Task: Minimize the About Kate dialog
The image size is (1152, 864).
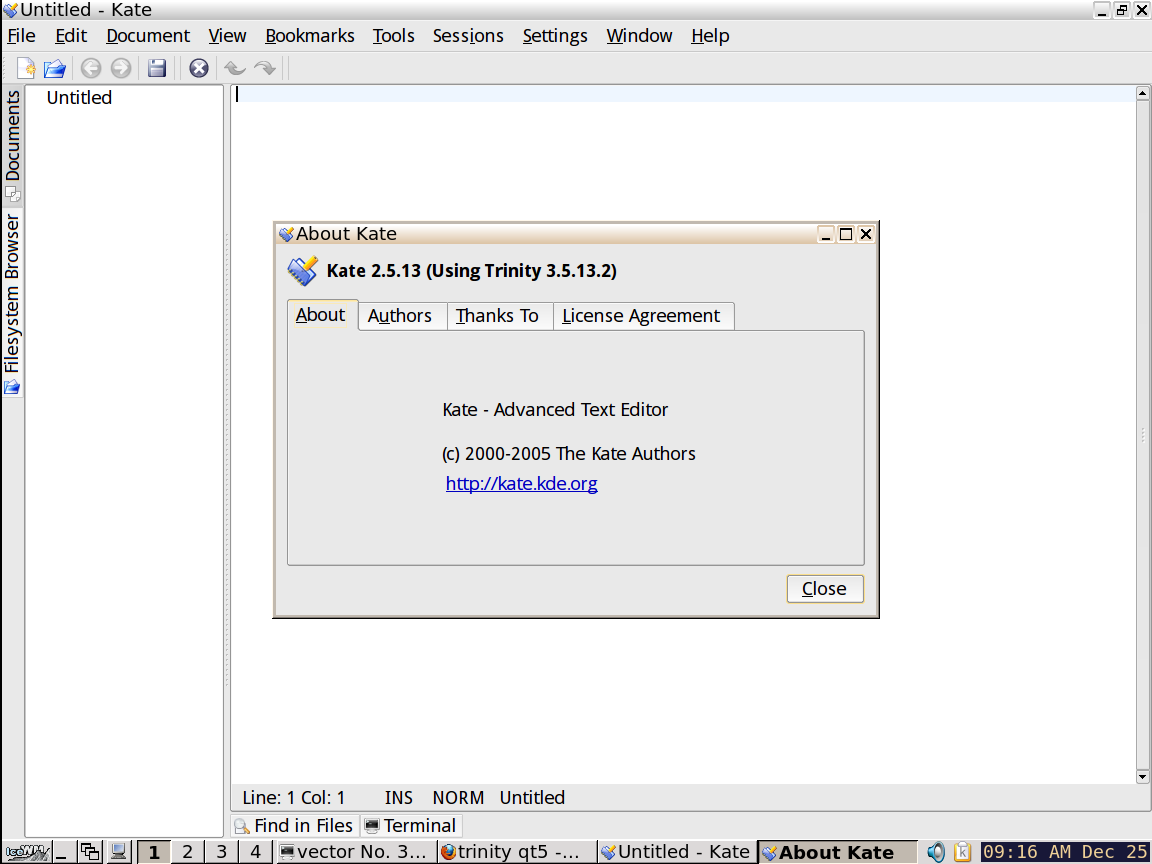Action: [826, 234]
